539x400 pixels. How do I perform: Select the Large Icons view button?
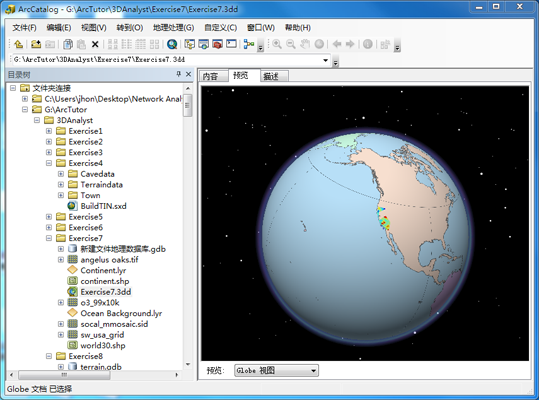pyautogui.click(x=112, y=44)
